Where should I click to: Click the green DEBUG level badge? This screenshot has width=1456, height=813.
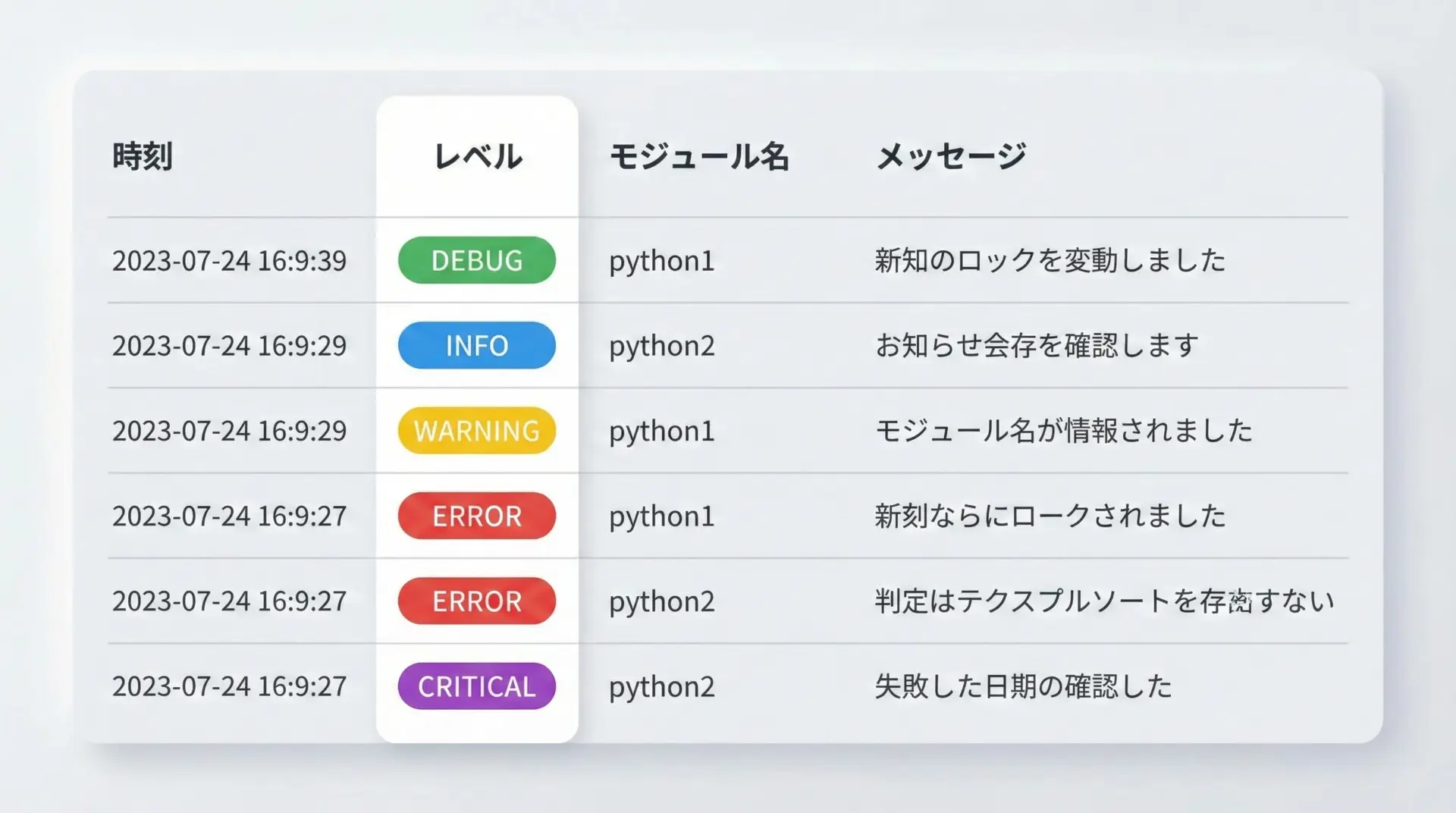click(476, 260)
